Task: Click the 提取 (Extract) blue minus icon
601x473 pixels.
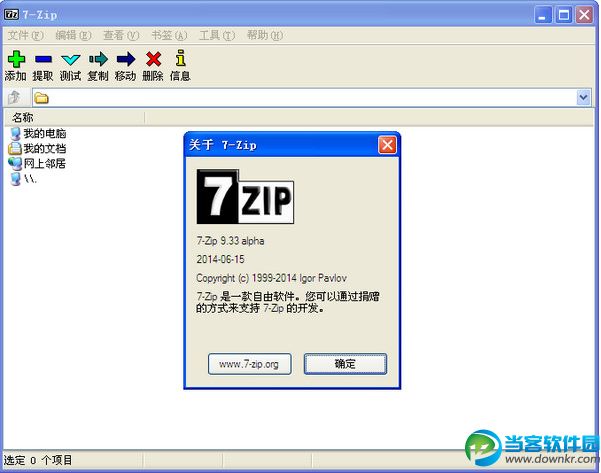Action: click(x=43, y=59)
